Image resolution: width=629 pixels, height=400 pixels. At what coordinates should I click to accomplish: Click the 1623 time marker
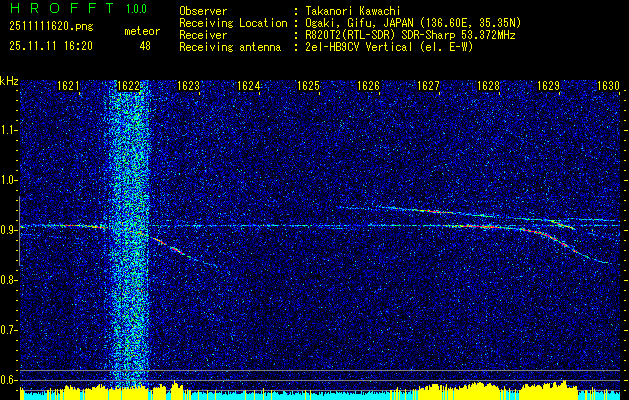[x=188, y=86]
